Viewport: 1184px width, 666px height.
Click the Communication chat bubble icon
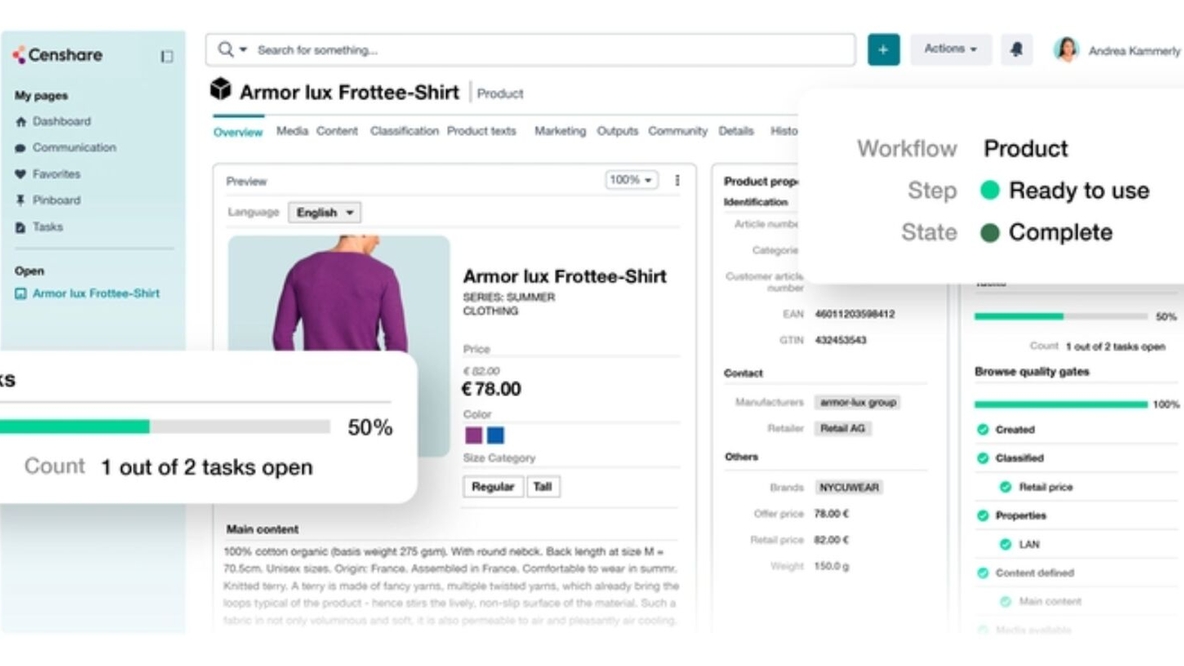[x=20, y=148]
